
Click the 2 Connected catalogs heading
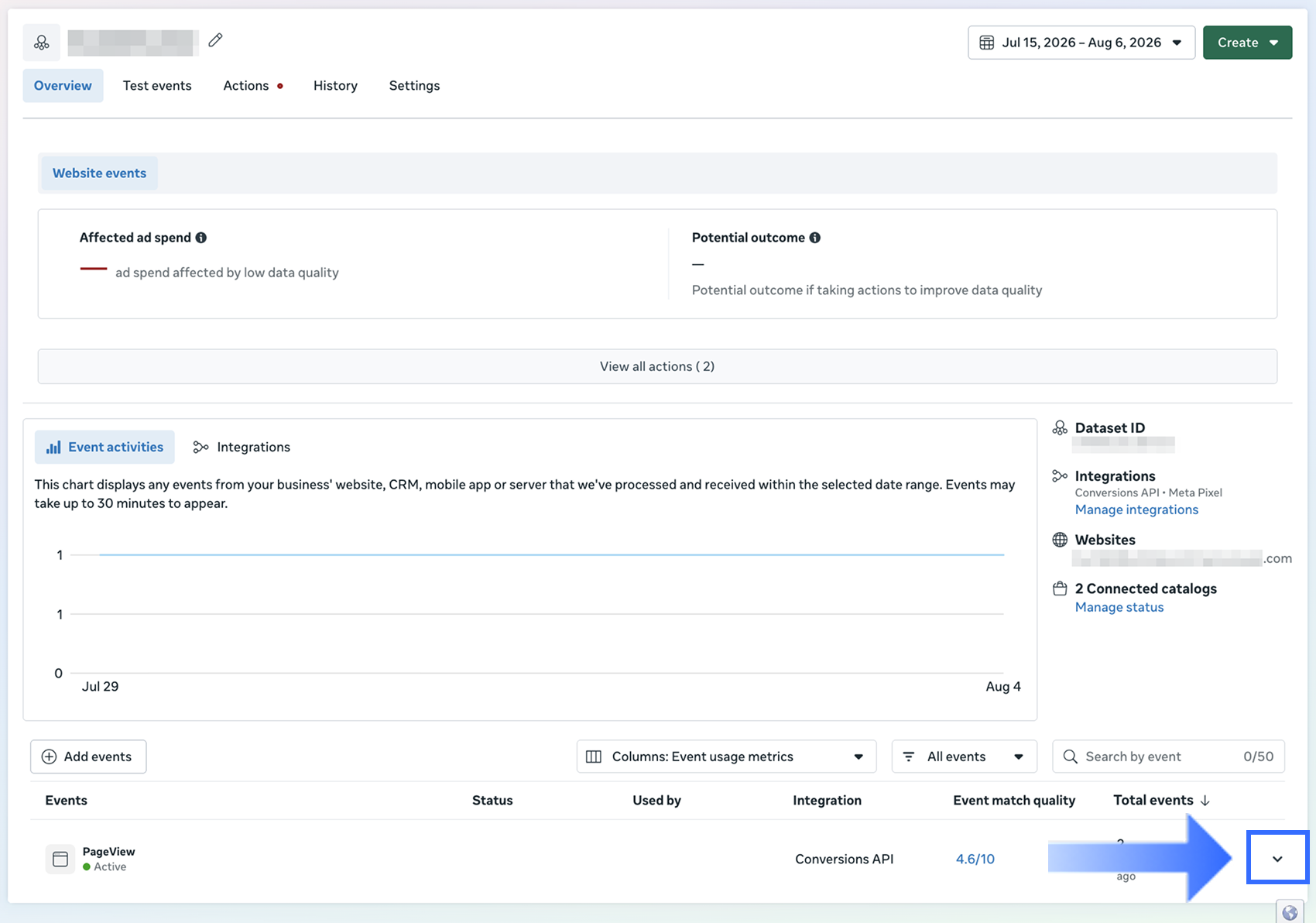pyautogui.click(x=1146, y=588)
